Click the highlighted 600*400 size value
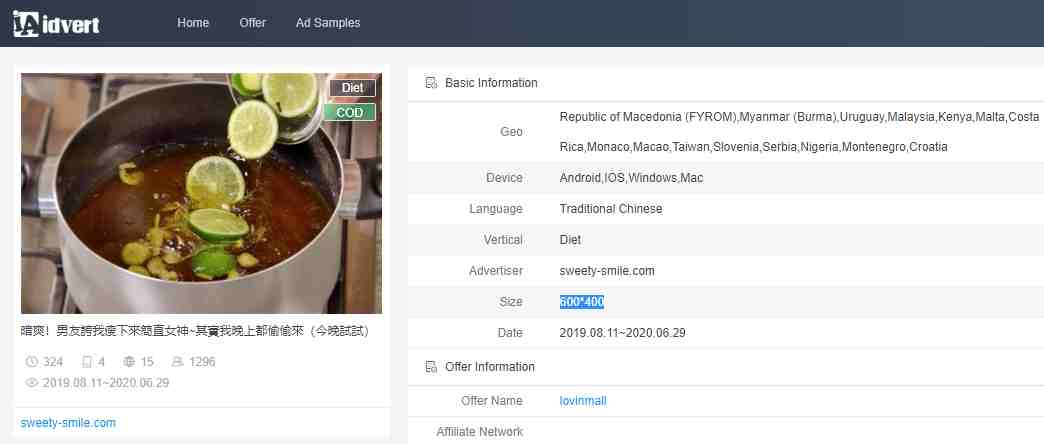This screenshot has height=444, width=1044. (x=582, y=302)
